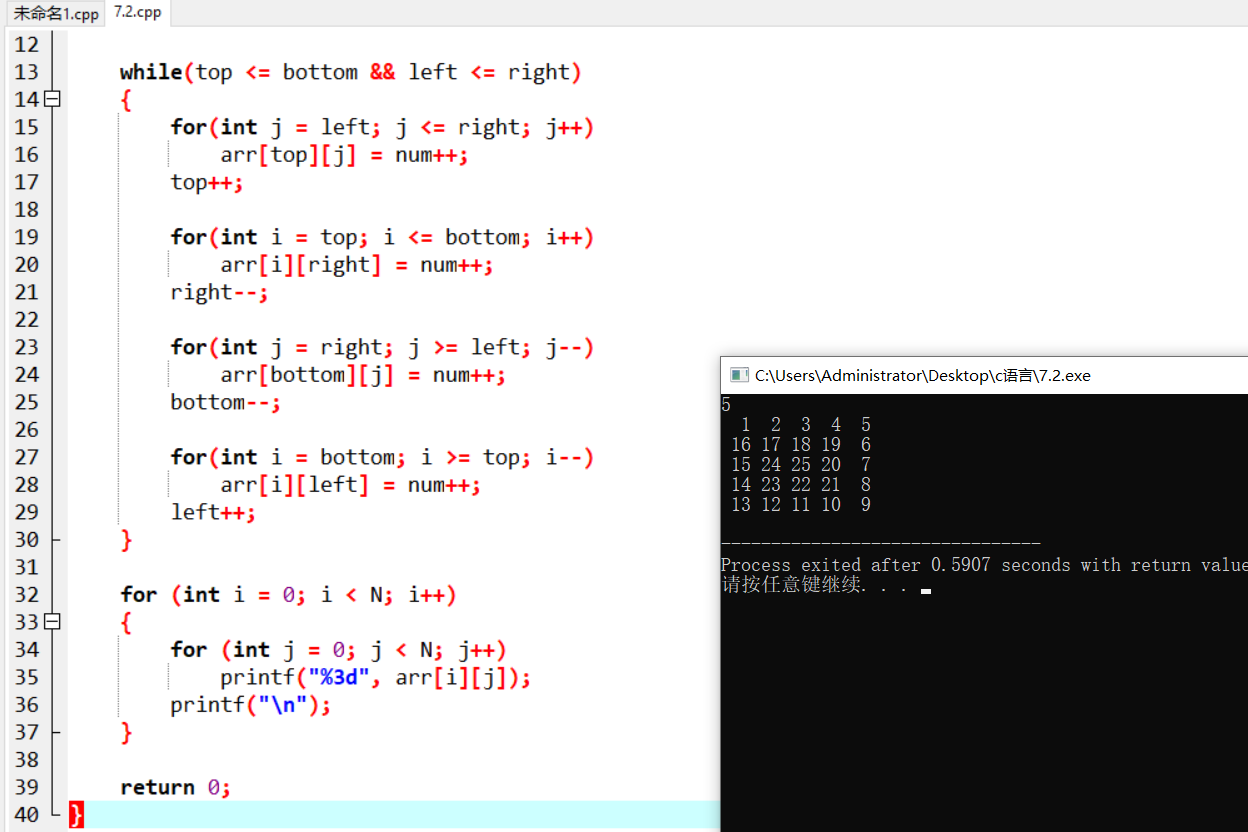Click console output row 13 12 11 10 9
This screenshot has width=1248, height=832.
[x=801, y=505]
